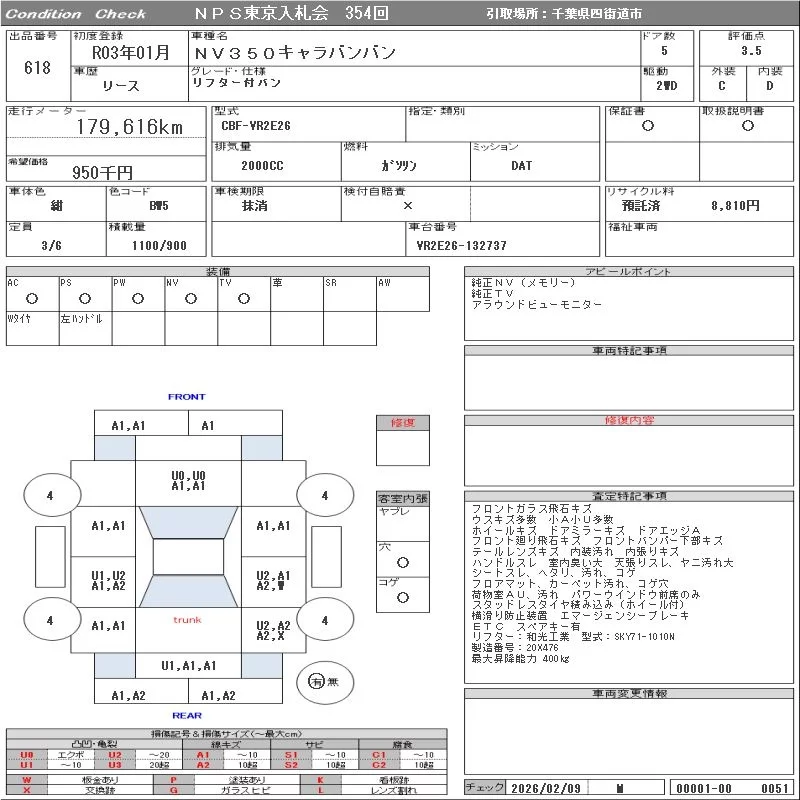This screenshot has width=800, height=800.
Task: Click vehicle history value リース
Action: tap(120, 86)
